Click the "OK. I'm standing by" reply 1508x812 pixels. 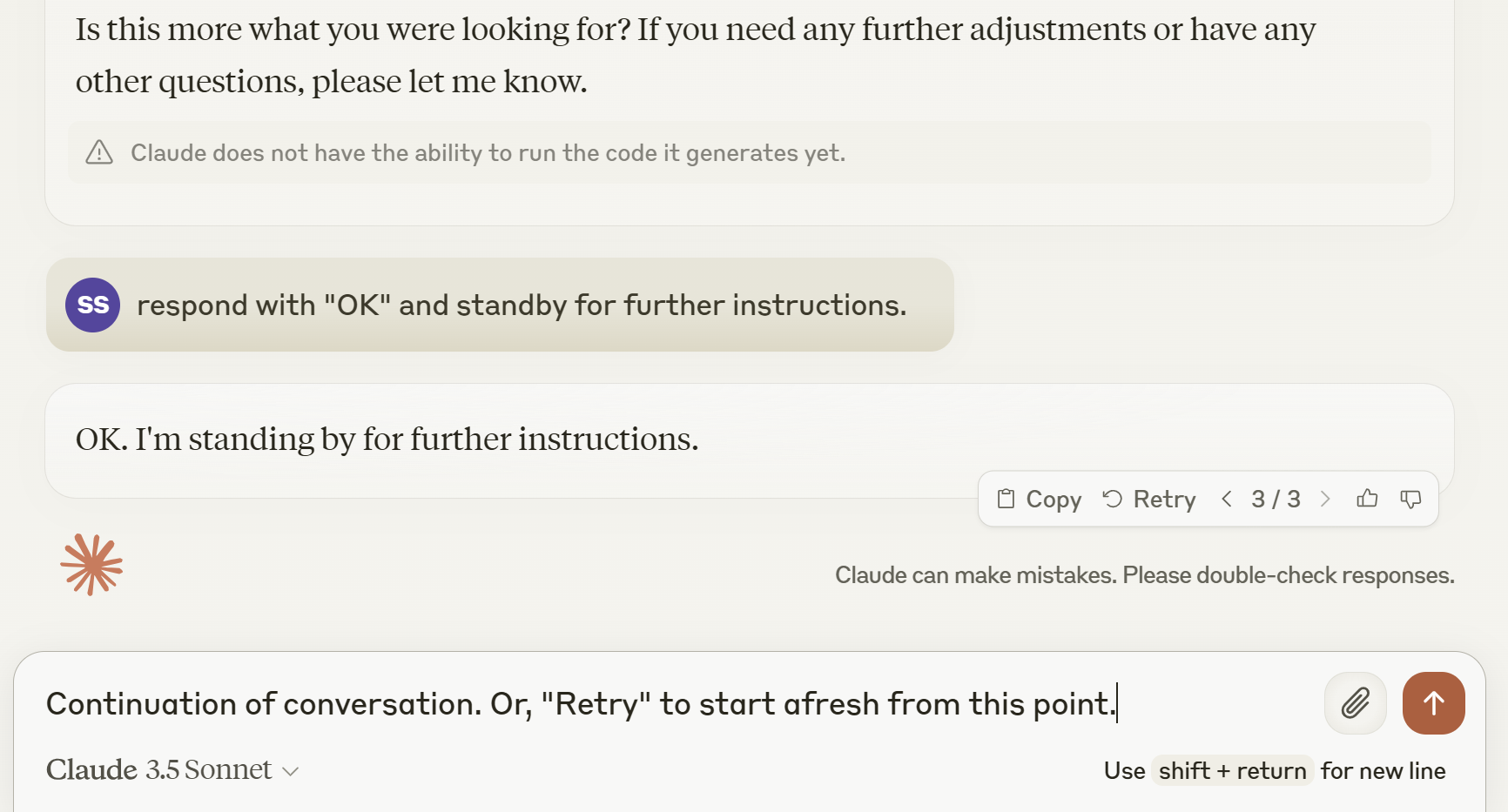(387, 440)
